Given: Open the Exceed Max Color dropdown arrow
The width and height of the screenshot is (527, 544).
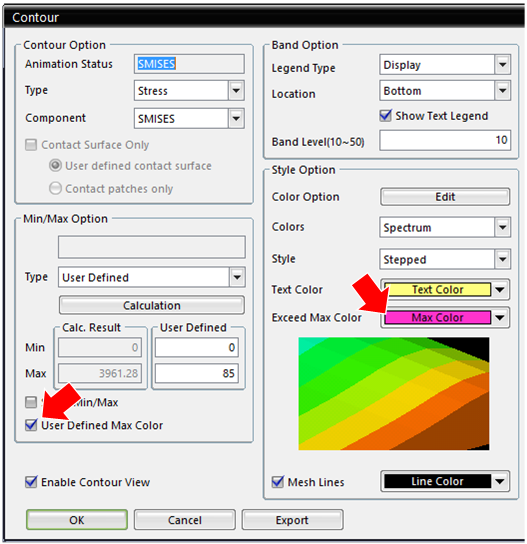Looking at the screenshot, I should 500,317.
